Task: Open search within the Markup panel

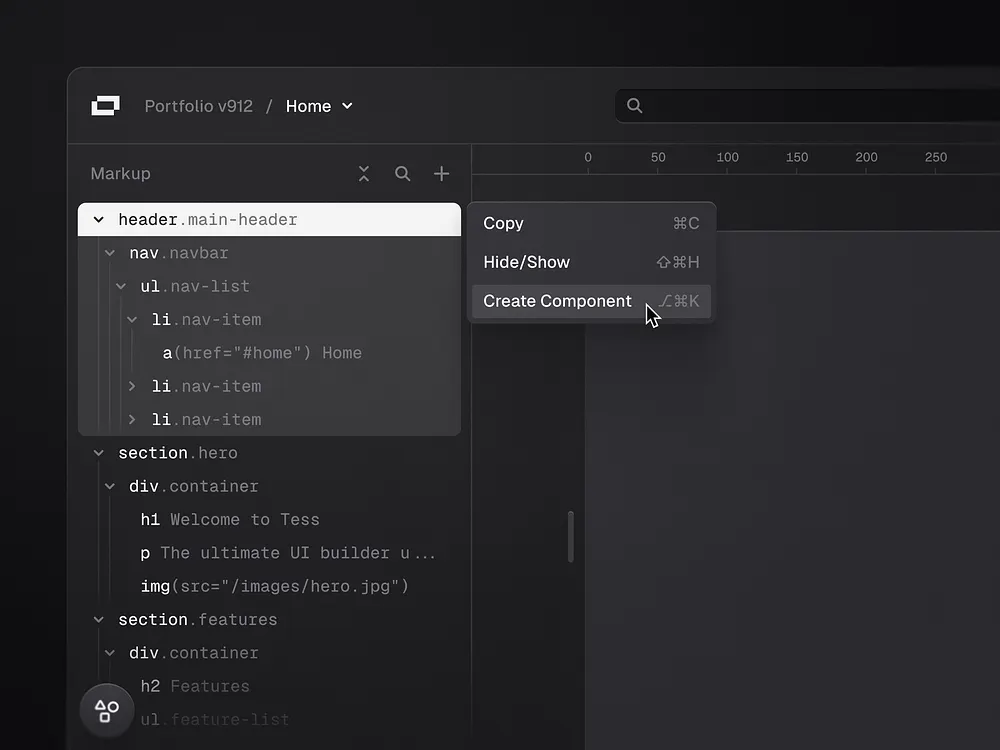Action: click(403, 173)
